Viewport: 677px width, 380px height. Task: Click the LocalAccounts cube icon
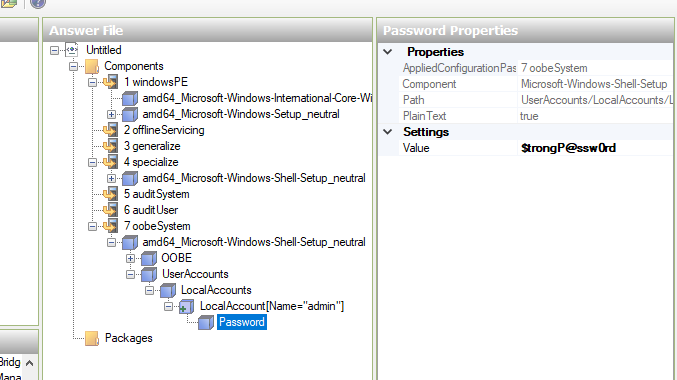(168, 290)
